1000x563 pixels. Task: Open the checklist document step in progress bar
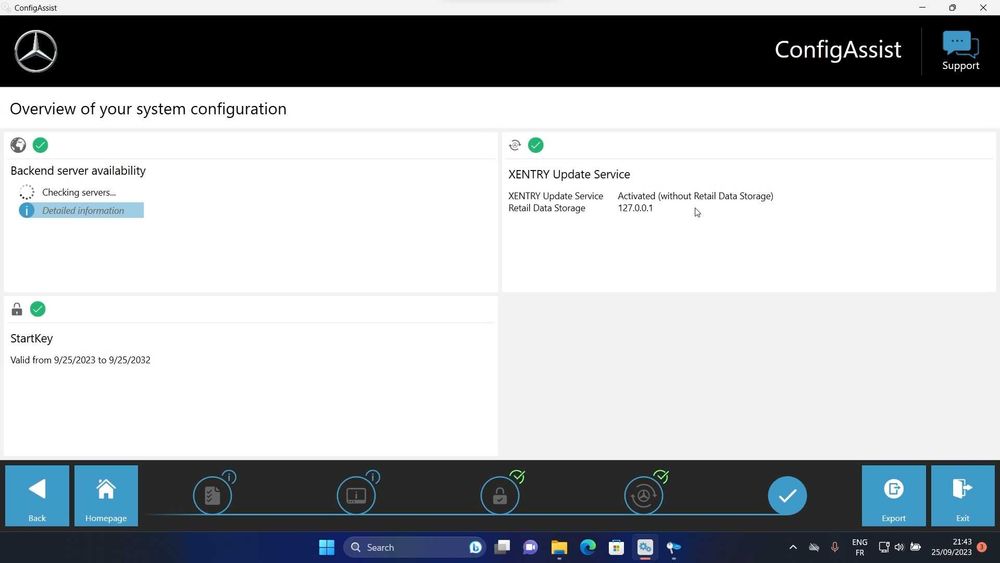(x=212, y=495)
